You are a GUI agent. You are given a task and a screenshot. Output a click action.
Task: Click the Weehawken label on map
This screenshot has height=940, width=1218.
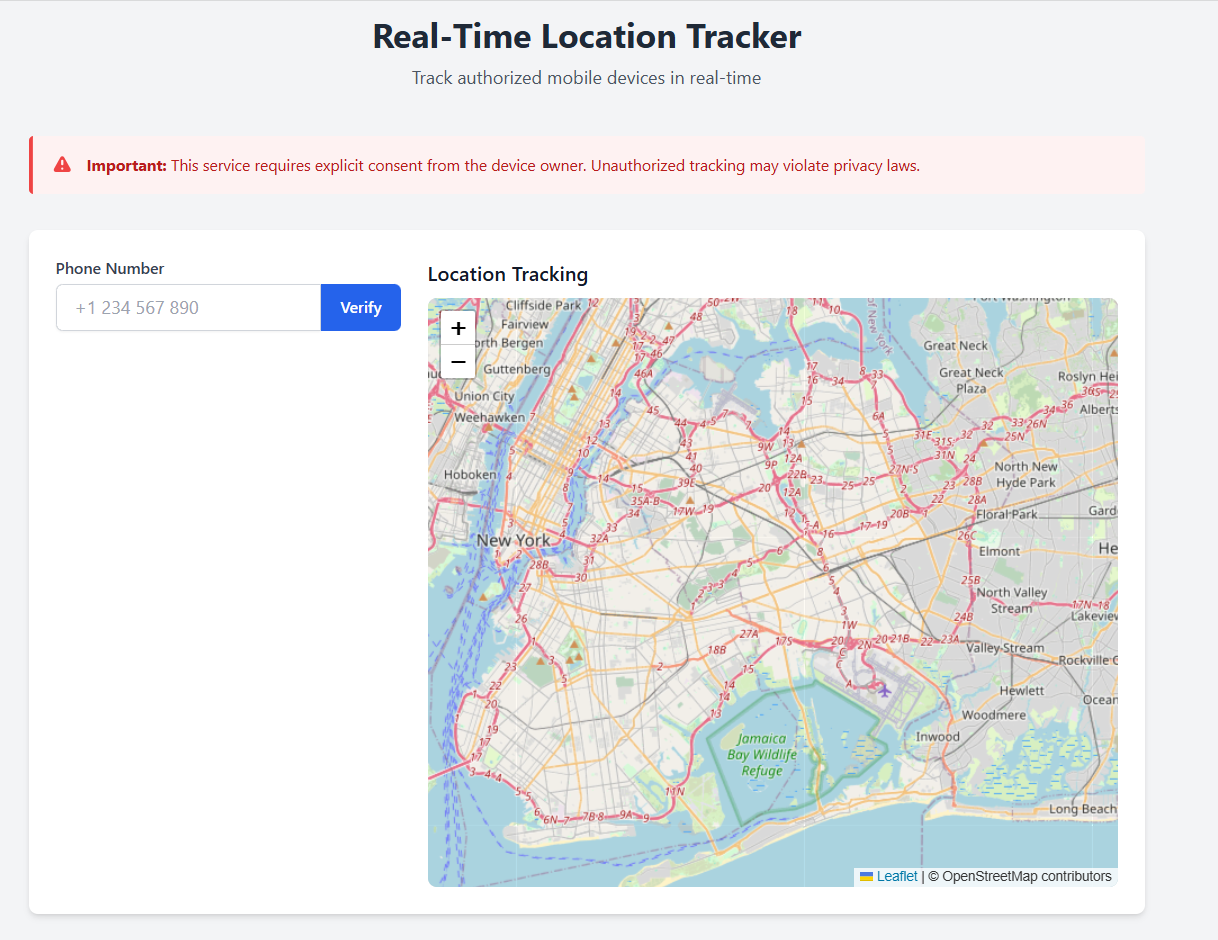point(489,418)
